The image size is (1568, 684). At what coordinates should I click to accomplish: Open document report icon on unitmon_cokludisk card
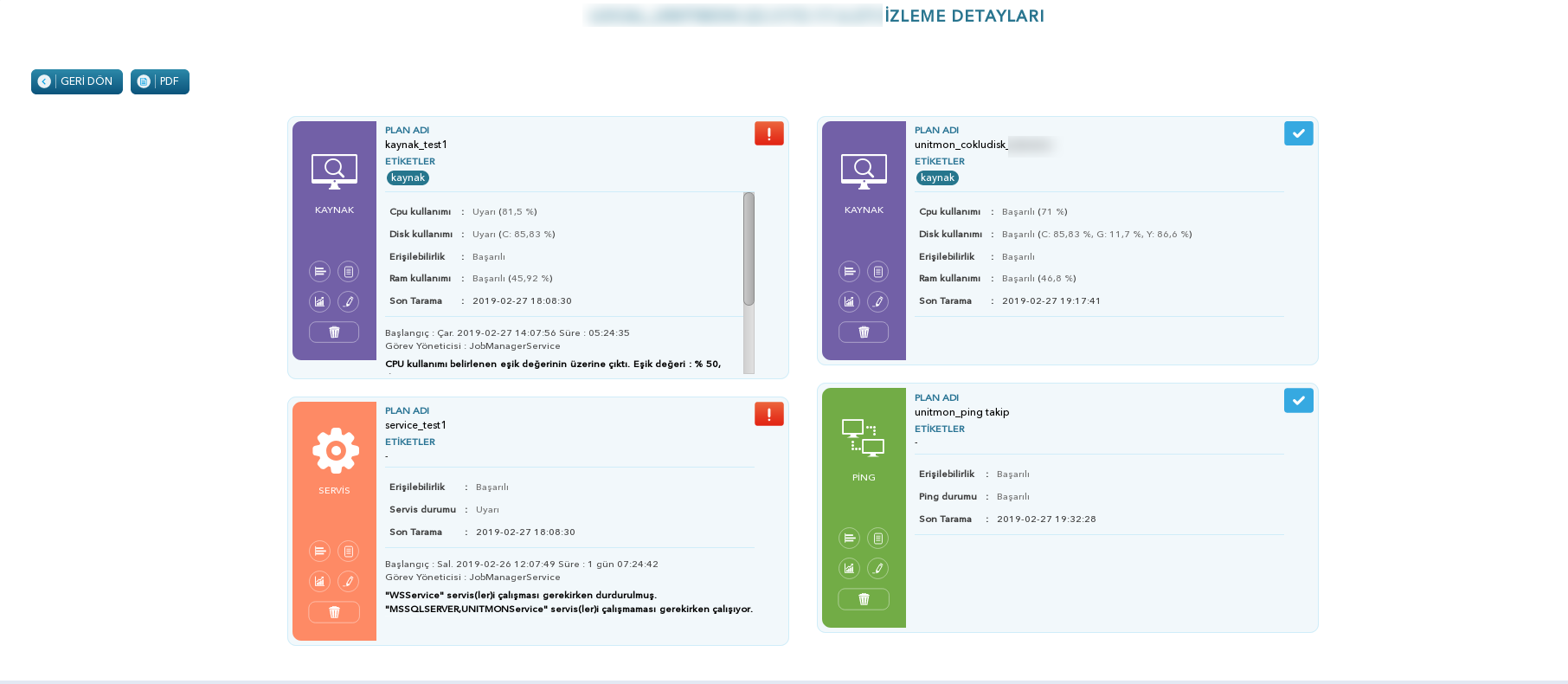(x=877, y=271)
